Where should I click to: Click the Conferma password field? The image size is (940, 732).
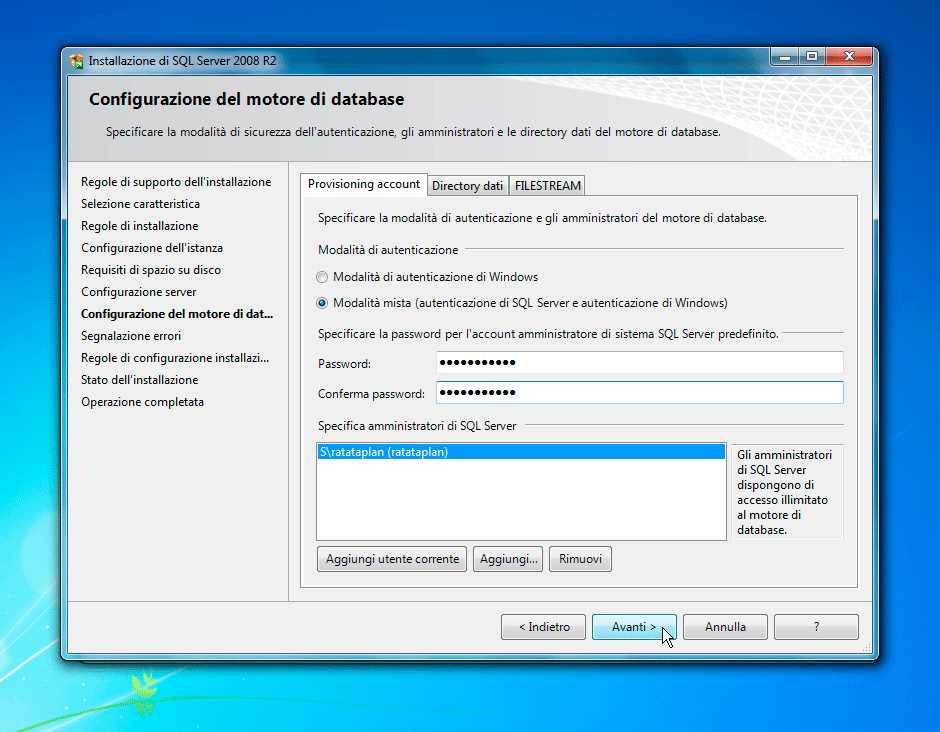pyautogui.click(x=640, y=393)
